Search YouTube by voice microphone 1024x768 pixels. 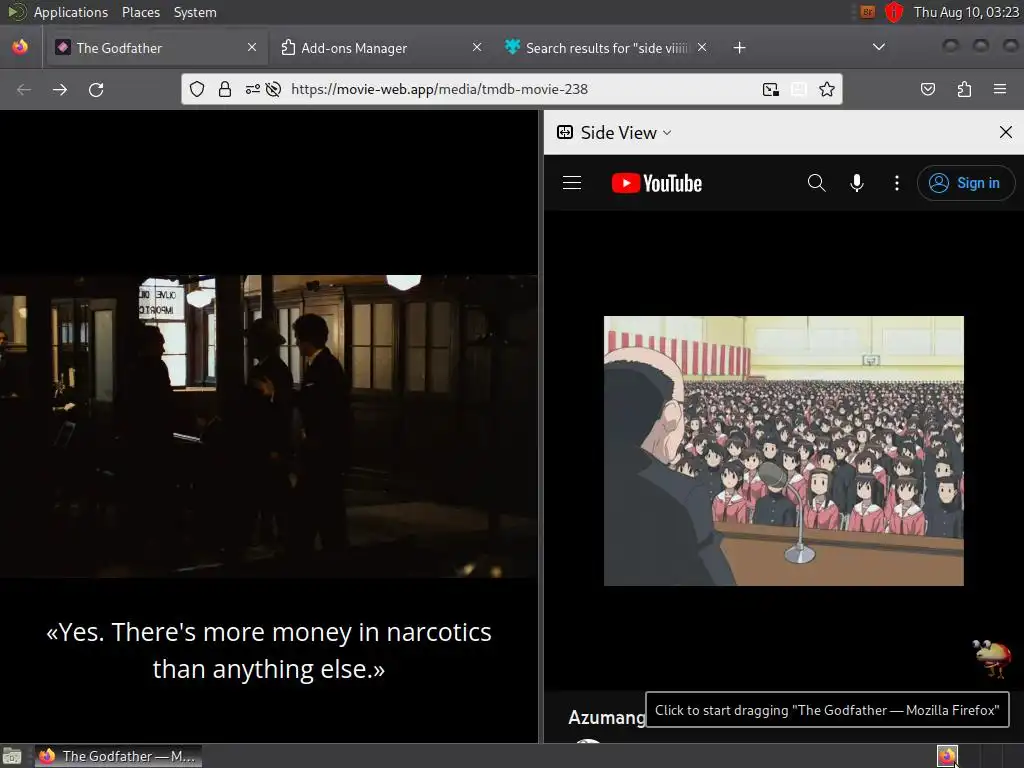[857, 183]
